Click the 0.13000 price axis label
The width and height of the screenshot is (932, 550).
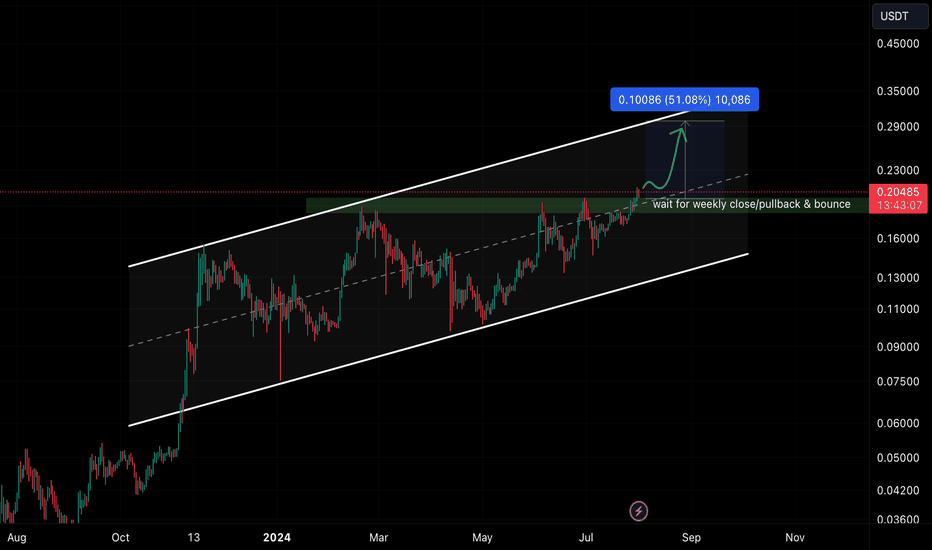pos(898,278)
